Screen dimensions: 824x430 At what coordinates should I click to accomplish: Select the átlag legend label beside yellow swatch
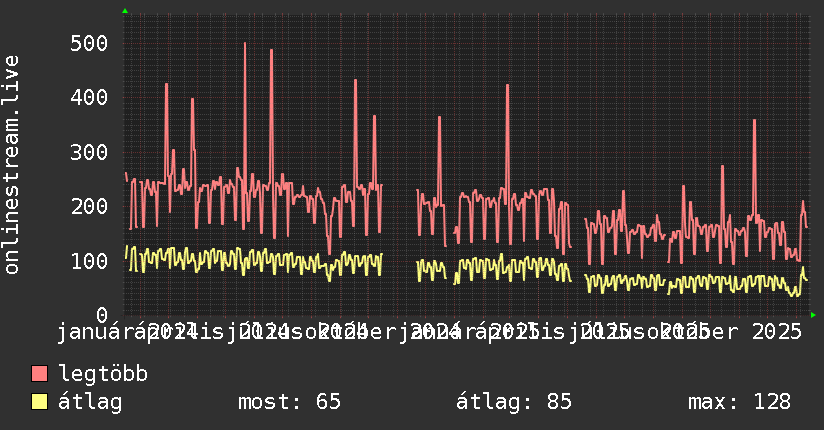tap(90, 402)
